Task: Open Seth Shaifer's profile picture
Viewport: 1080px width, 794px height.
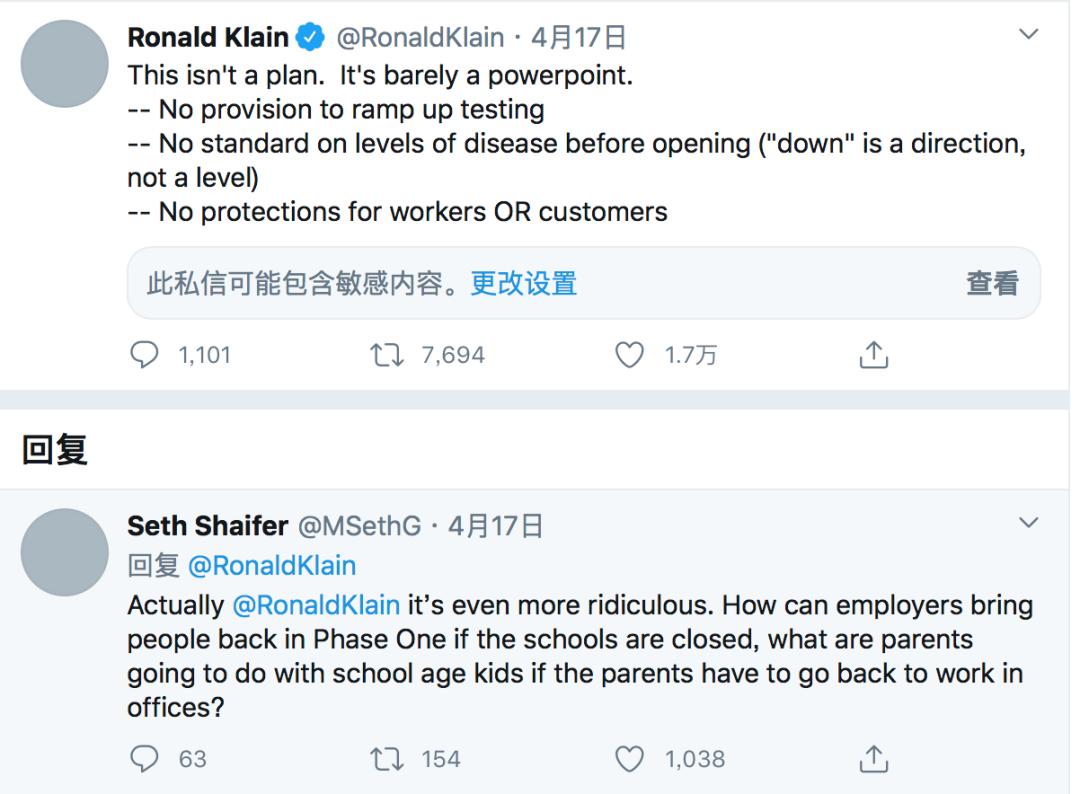Action: [x=64, y=552]
